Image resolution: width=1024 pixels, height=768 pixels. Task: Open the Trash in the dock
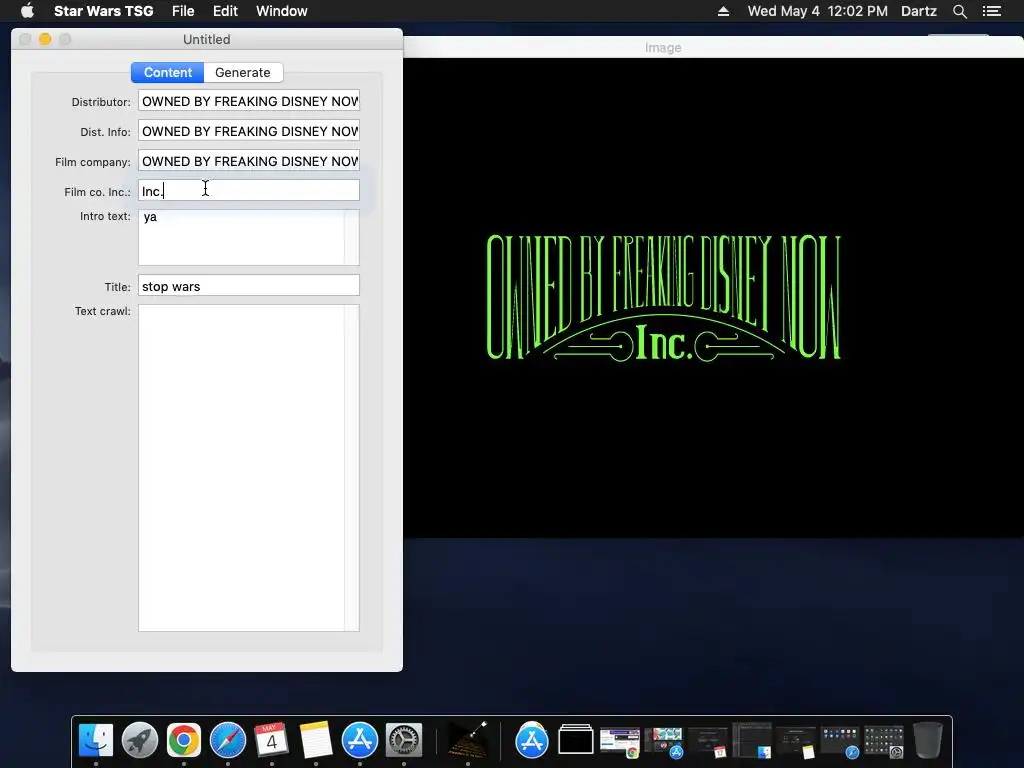pos(927,741)
